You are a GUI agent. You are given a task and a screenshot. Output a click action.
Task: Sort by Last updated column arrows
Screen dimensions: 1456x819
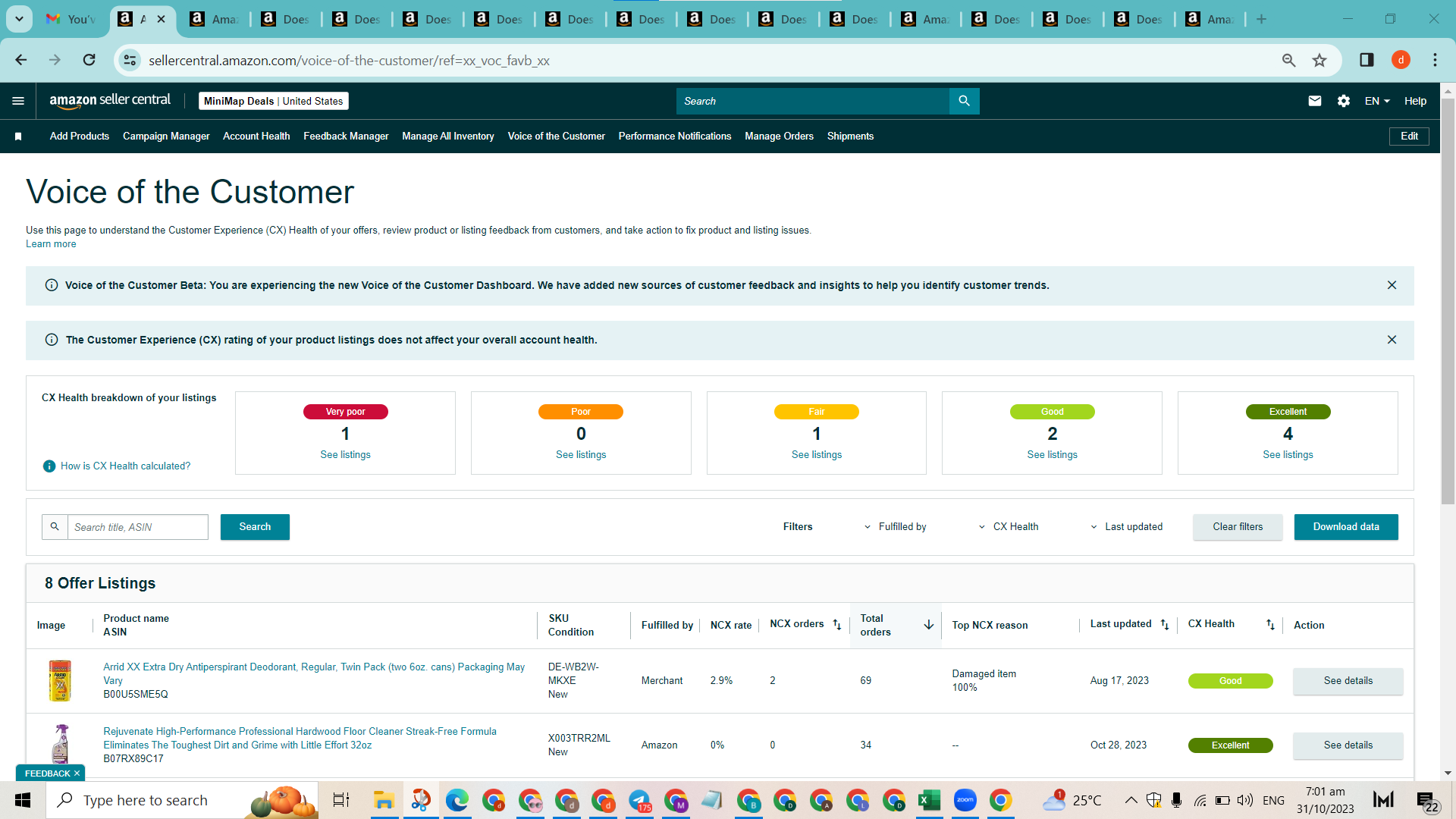(1165, 625)
